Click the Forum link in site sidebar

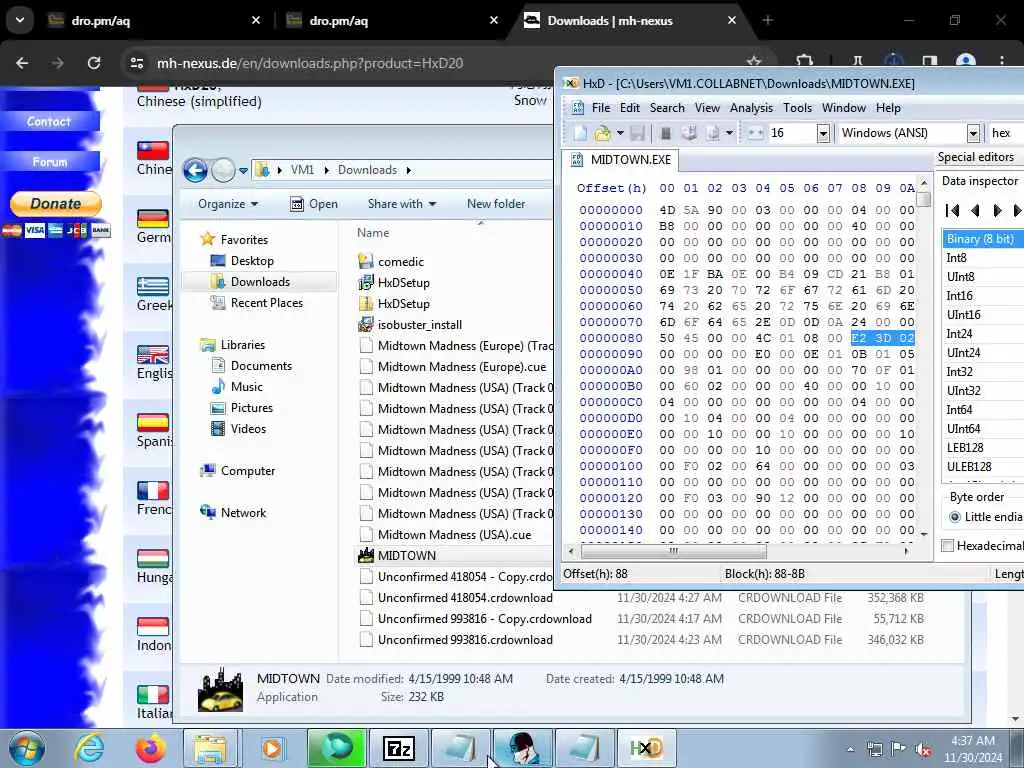(50, 161)
